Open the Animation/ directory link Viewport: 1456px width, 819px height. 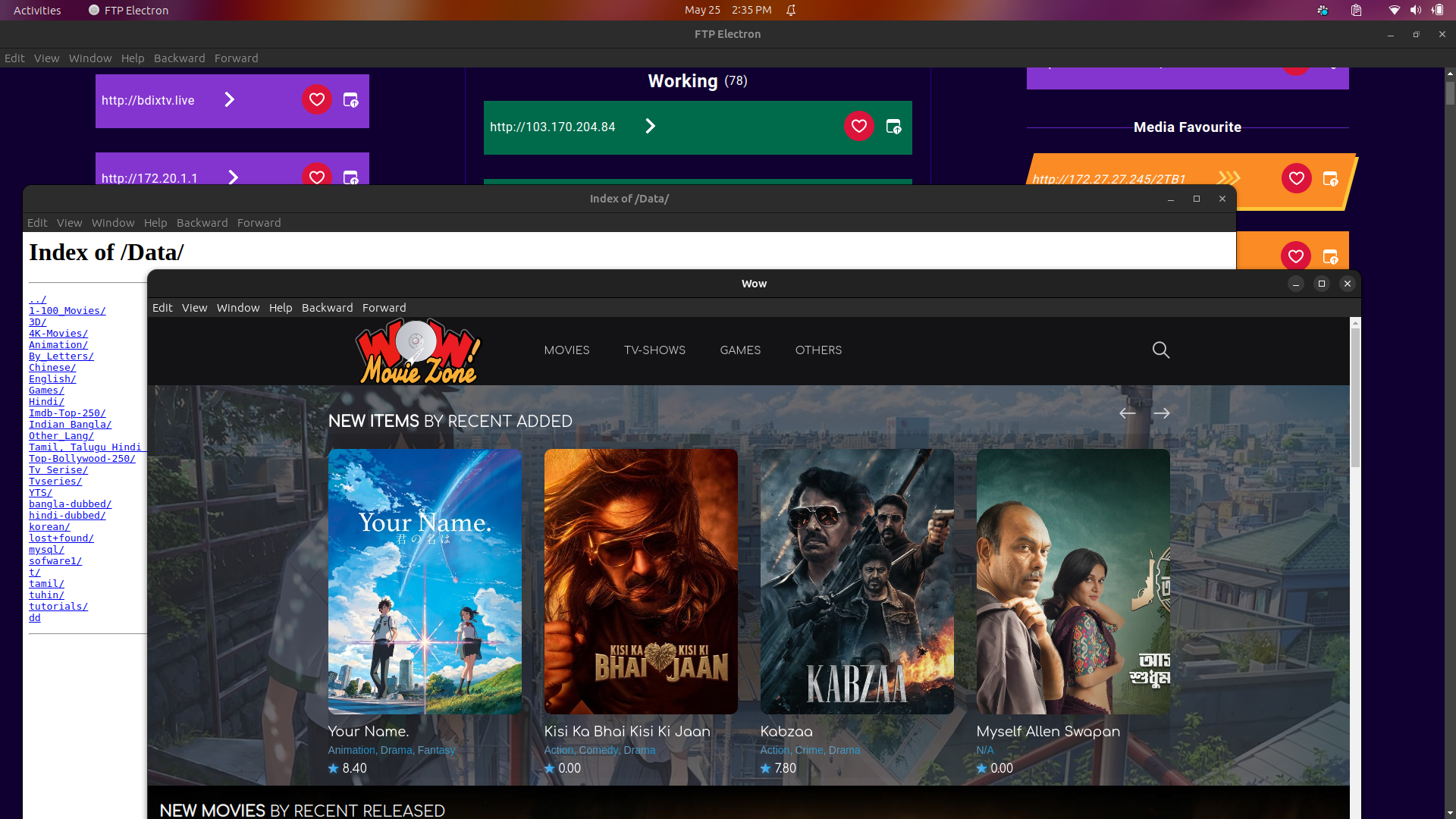(58, 345)
